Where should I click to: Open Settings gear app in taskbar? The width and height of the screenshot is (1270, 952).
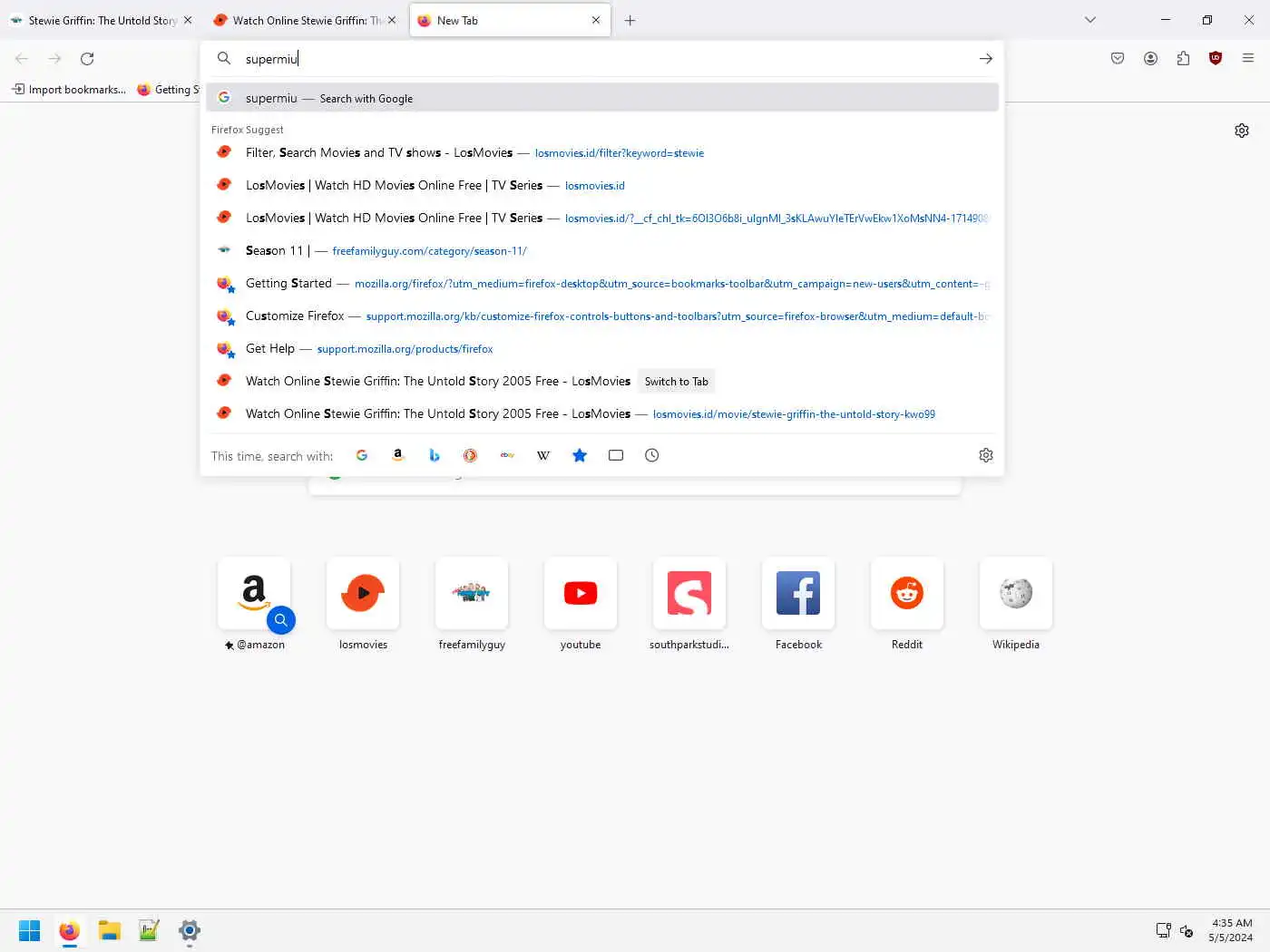[x=190, y=930]
